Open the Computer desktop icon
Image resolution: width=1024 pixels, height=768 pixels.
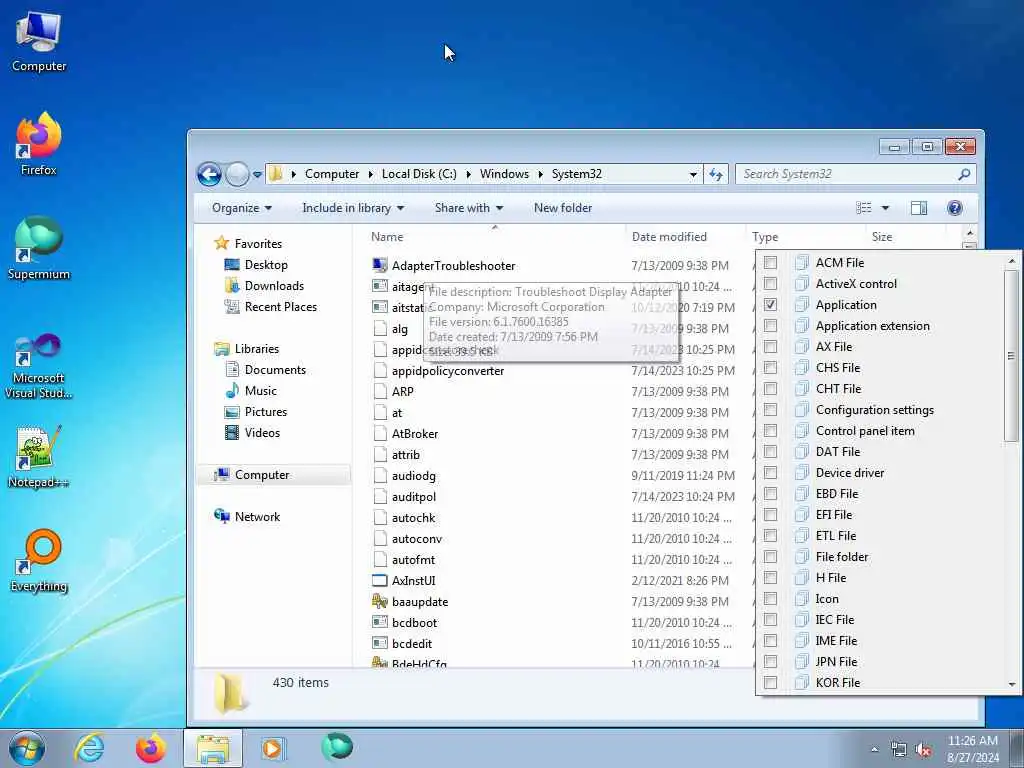click(39, 42)
